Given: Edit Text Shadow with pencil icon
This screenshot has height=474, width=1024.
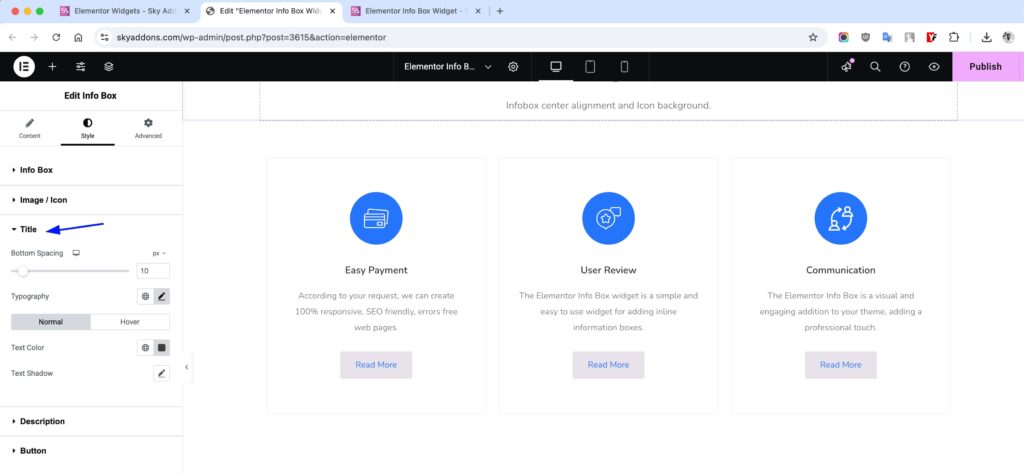Looking at the screenshot, I should click(x=161, y=373).
